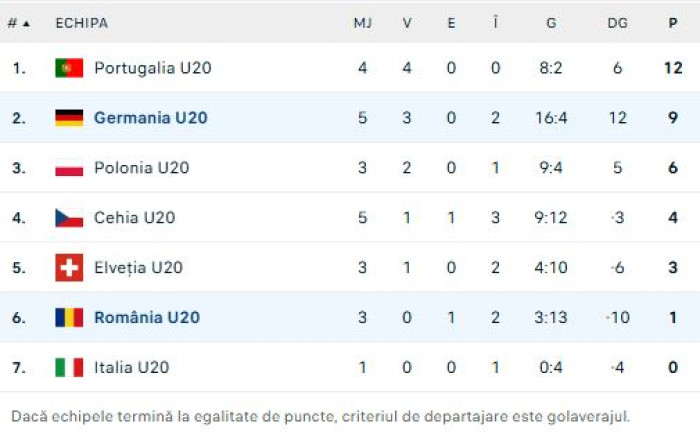This screenshot has width=700, height=433.
Task: Sort table by the # rank column
Action: pos(18,23)
